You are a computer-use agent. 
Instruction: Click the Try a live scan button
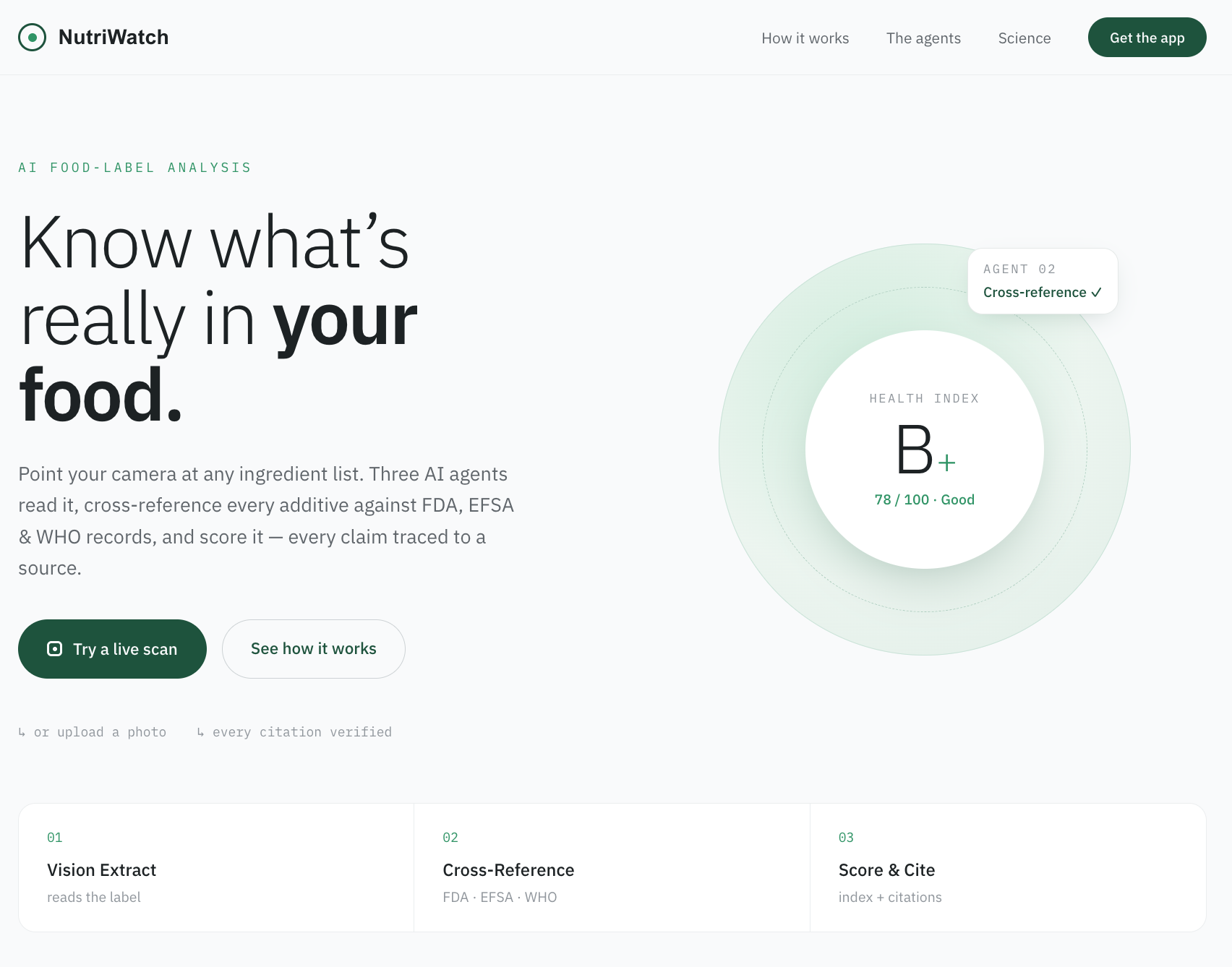pyautogui.click(x=112, y=649)
